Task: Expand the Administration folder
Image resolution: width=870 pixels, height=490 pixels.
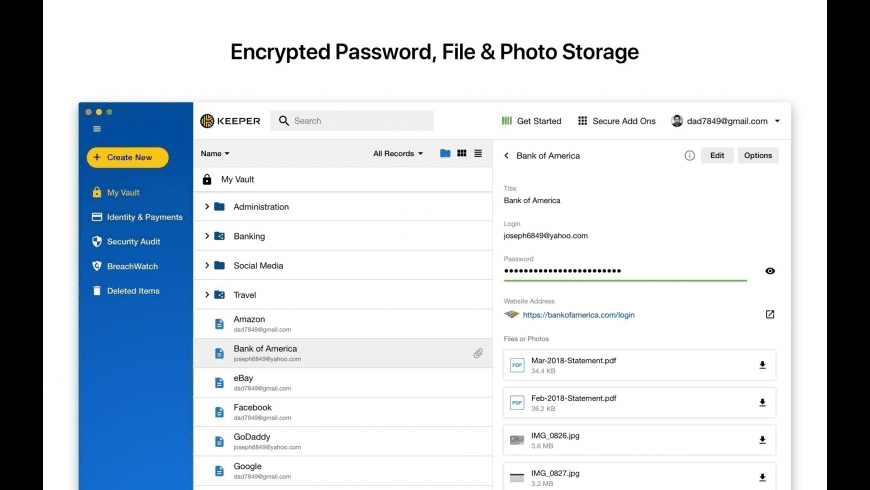Action: click(x=207, y=207)
